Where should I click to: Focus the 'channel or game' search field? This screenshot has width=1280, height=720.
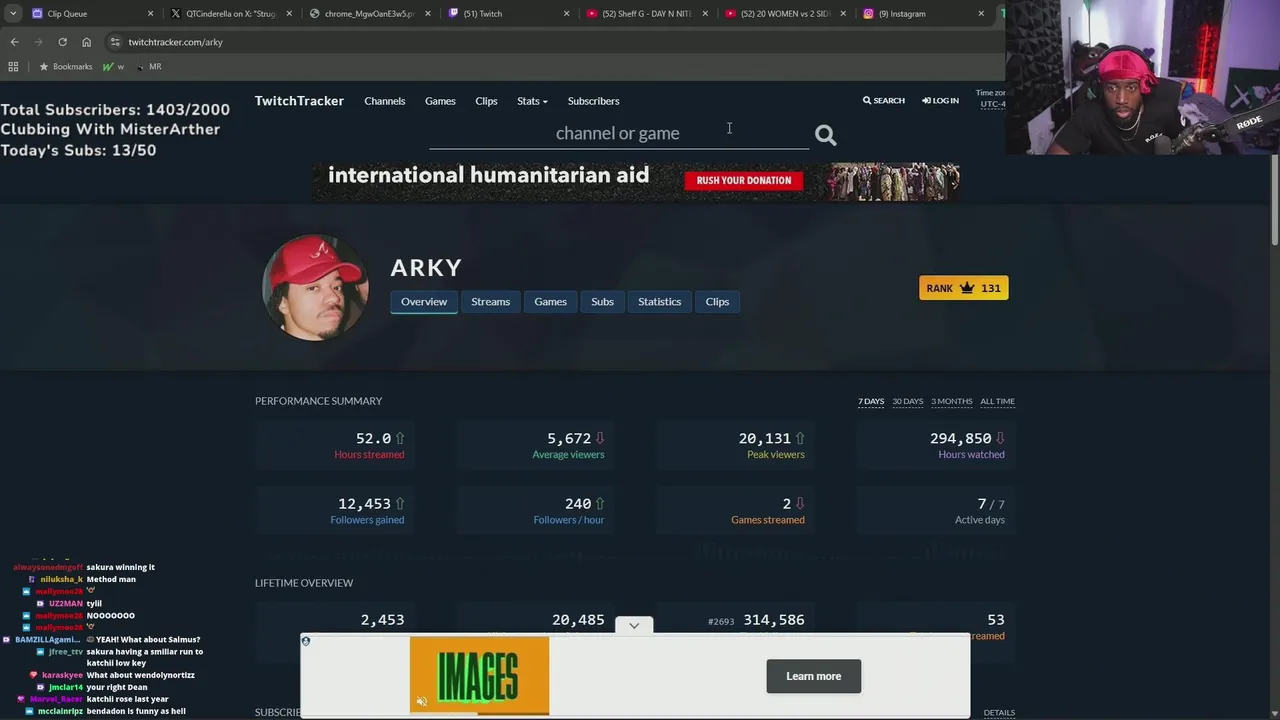pyautogui.click(x=618, y=133)
